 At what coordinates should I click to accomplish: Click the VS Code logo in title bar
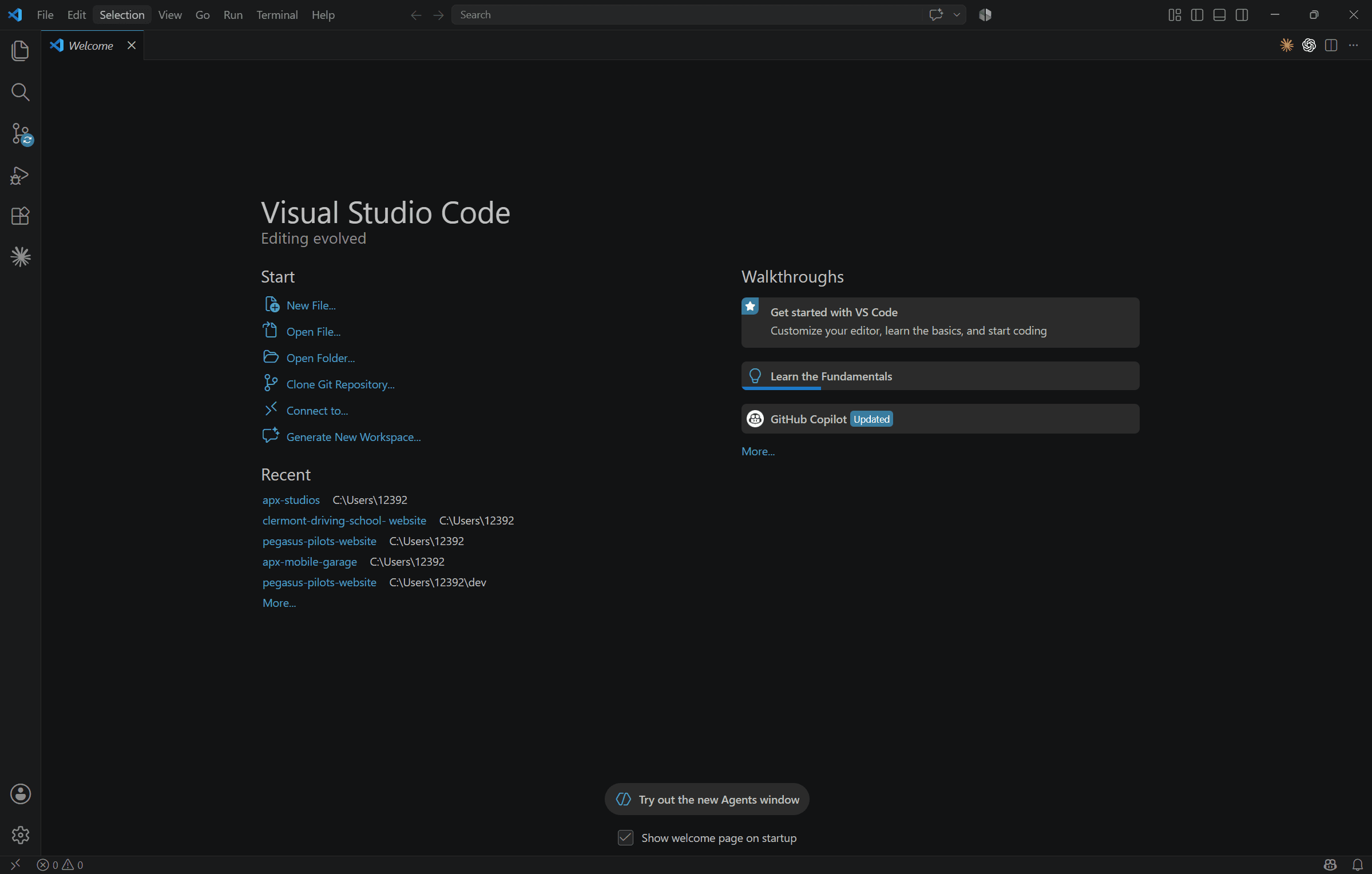pos(15,15)
